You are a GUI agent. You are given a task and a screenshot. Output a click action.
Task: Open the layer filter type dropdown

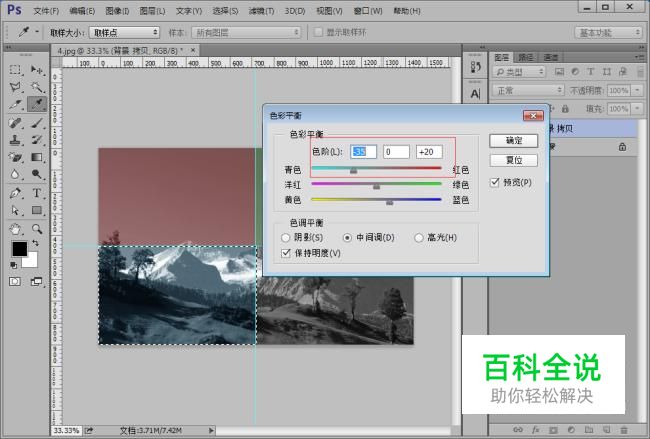[x=519, y=72]
